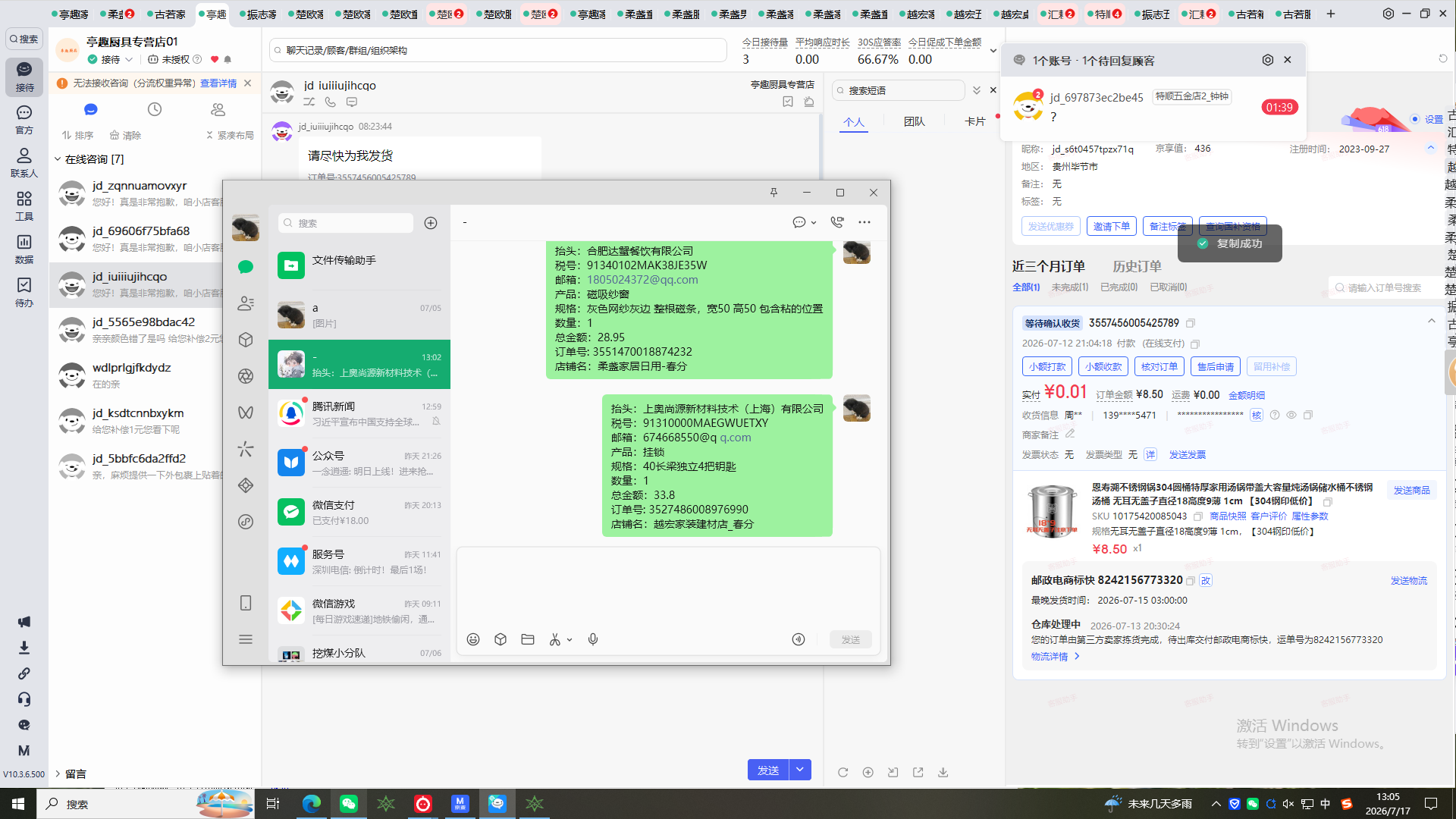
Task: Click the 搜索短语 input field
Action: pos(899,90)
